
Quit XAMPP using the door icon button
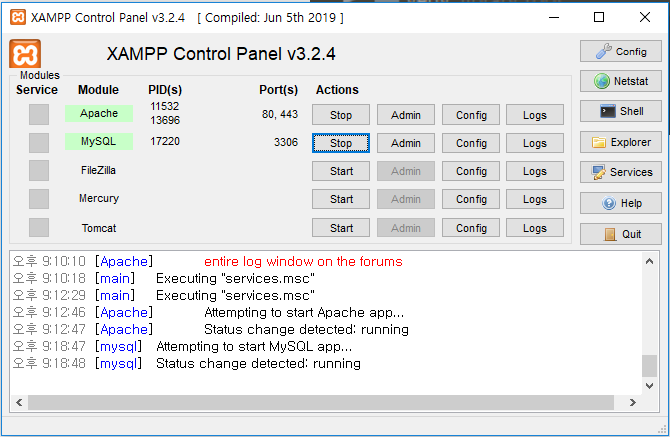[620, 234]
